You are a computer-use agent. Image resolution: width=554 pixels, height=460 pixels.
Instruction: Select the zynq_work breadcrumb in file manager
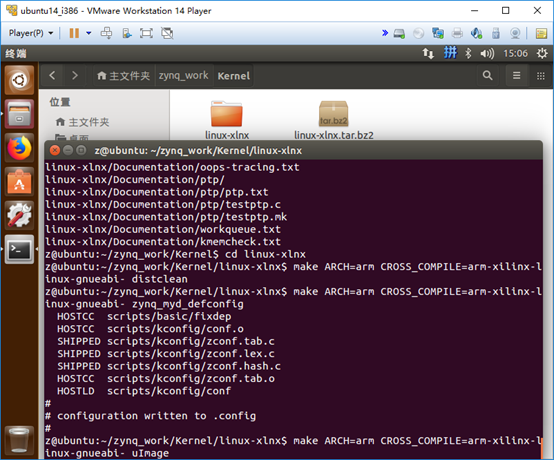183,76
